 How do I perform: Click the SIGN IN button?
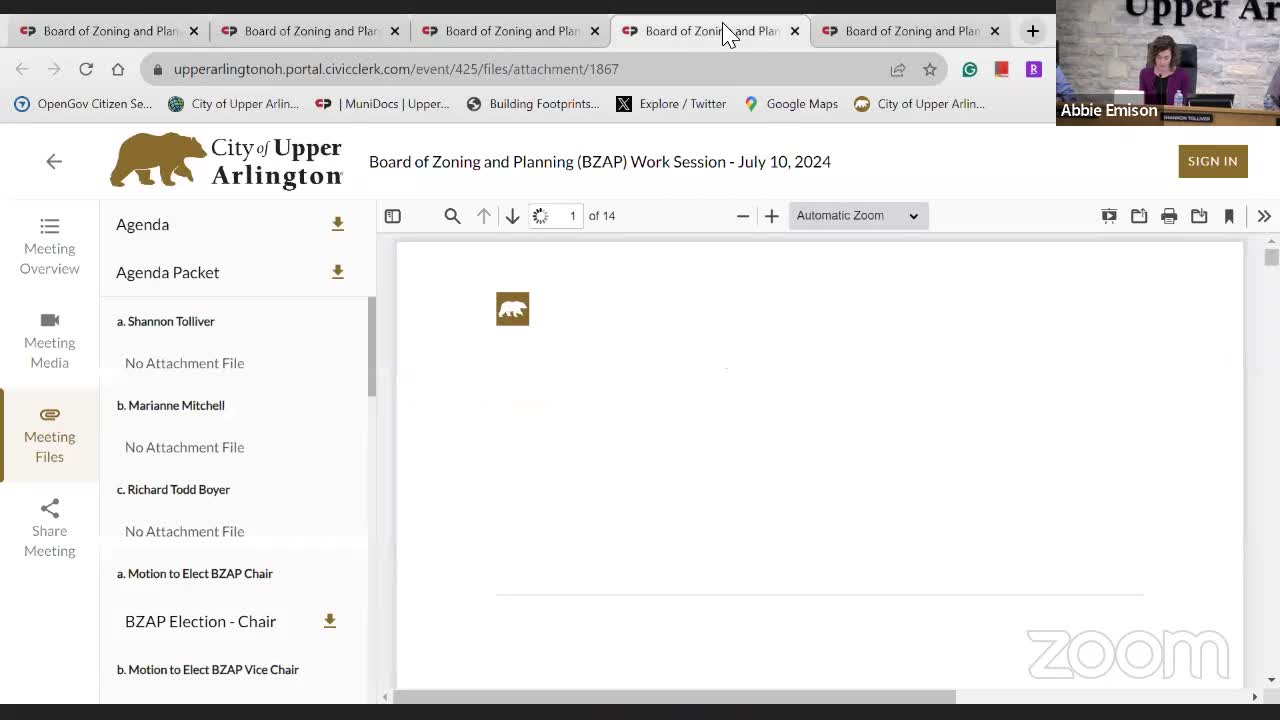coord(1212,161)
